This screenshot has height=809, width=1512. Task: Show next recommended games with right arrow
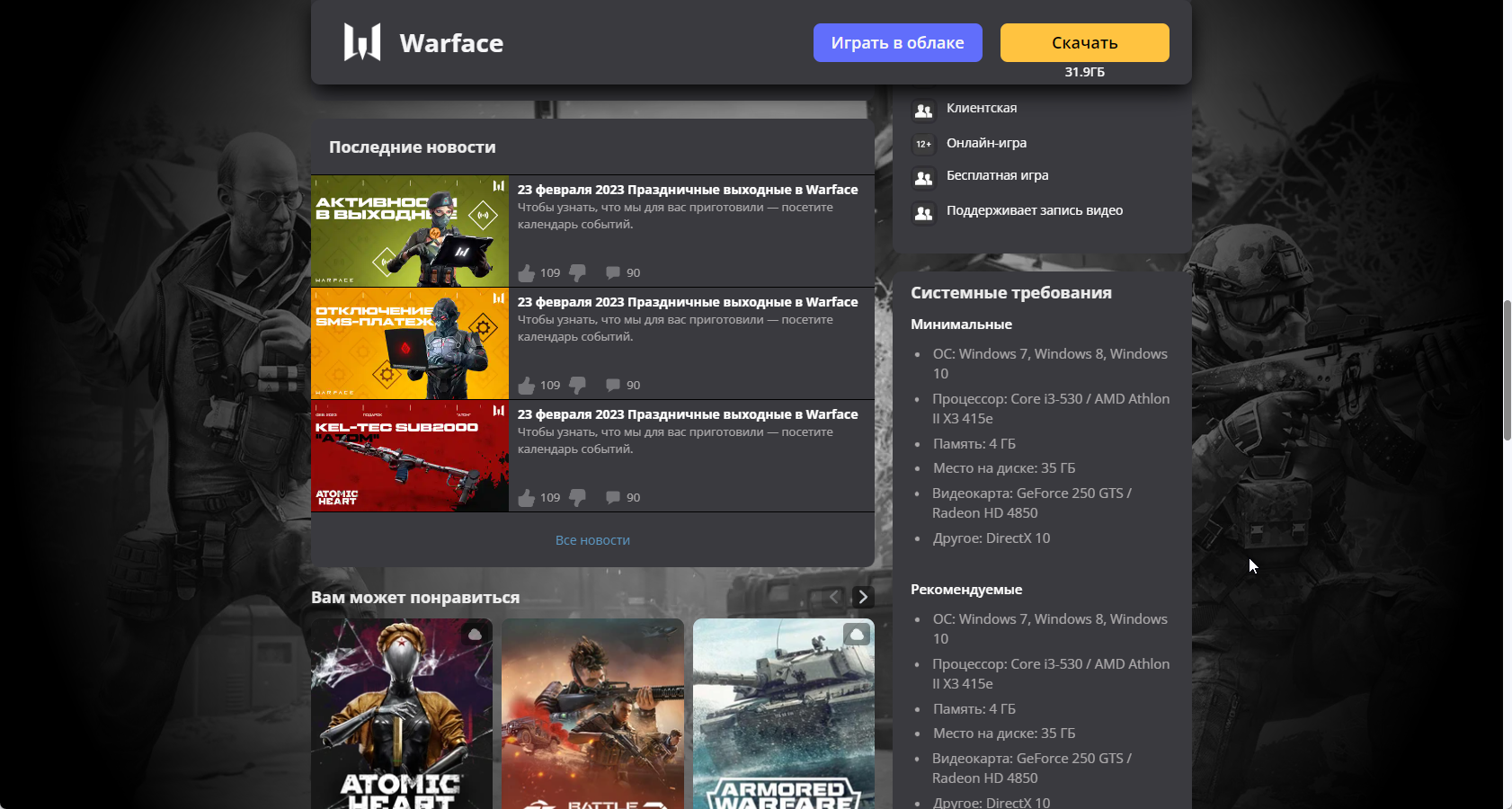point(863,597)
